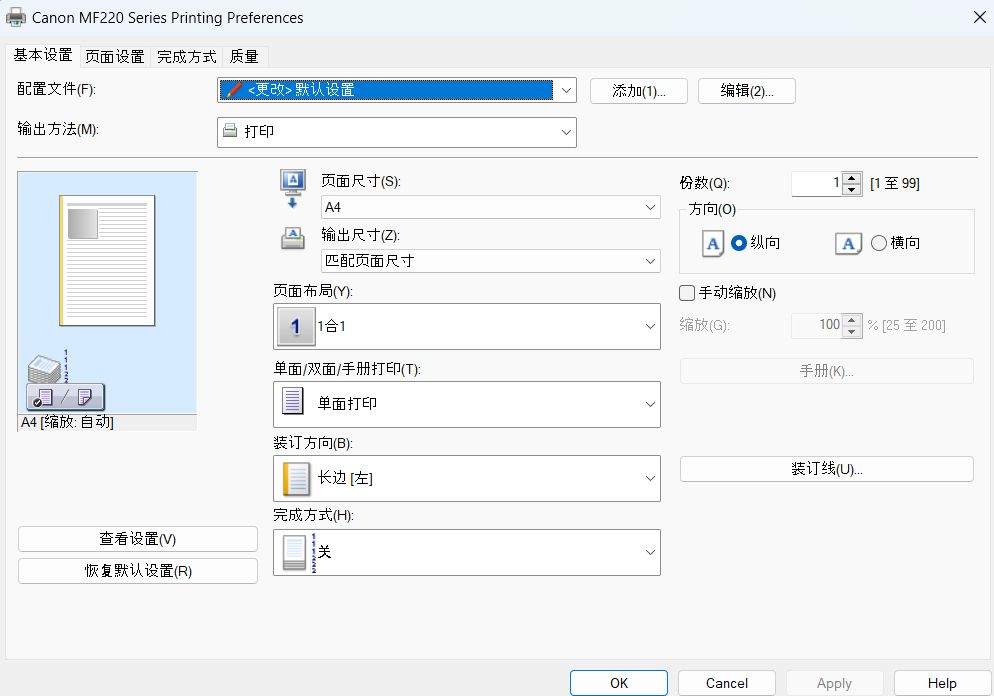The width and height of the screenshot is (994, 696).
Task: Select the 横向 orientation radio button
Action: point(877,242)
